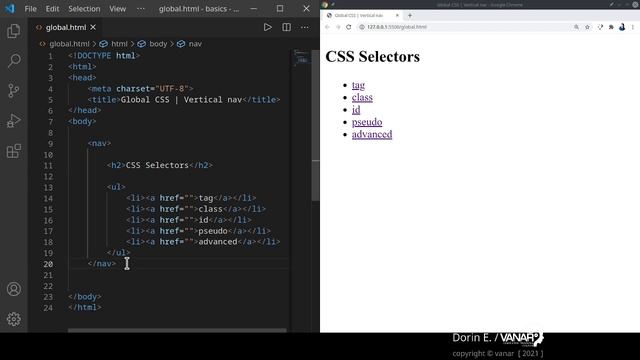Run the file with the play icon

(x=267, y=27)
